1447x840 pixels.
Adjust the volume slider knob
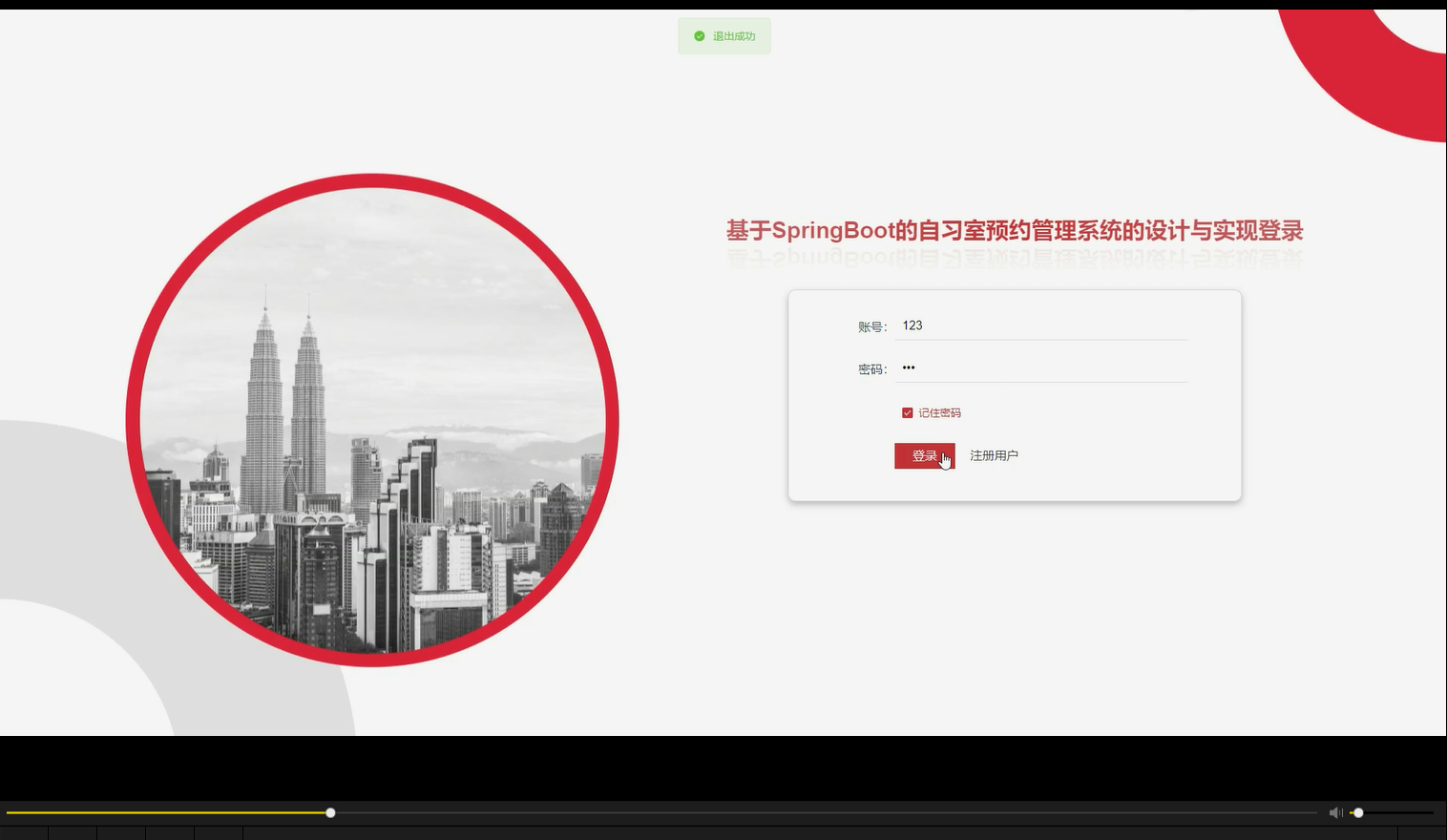pyautogui.click(x=1358, y=813)
